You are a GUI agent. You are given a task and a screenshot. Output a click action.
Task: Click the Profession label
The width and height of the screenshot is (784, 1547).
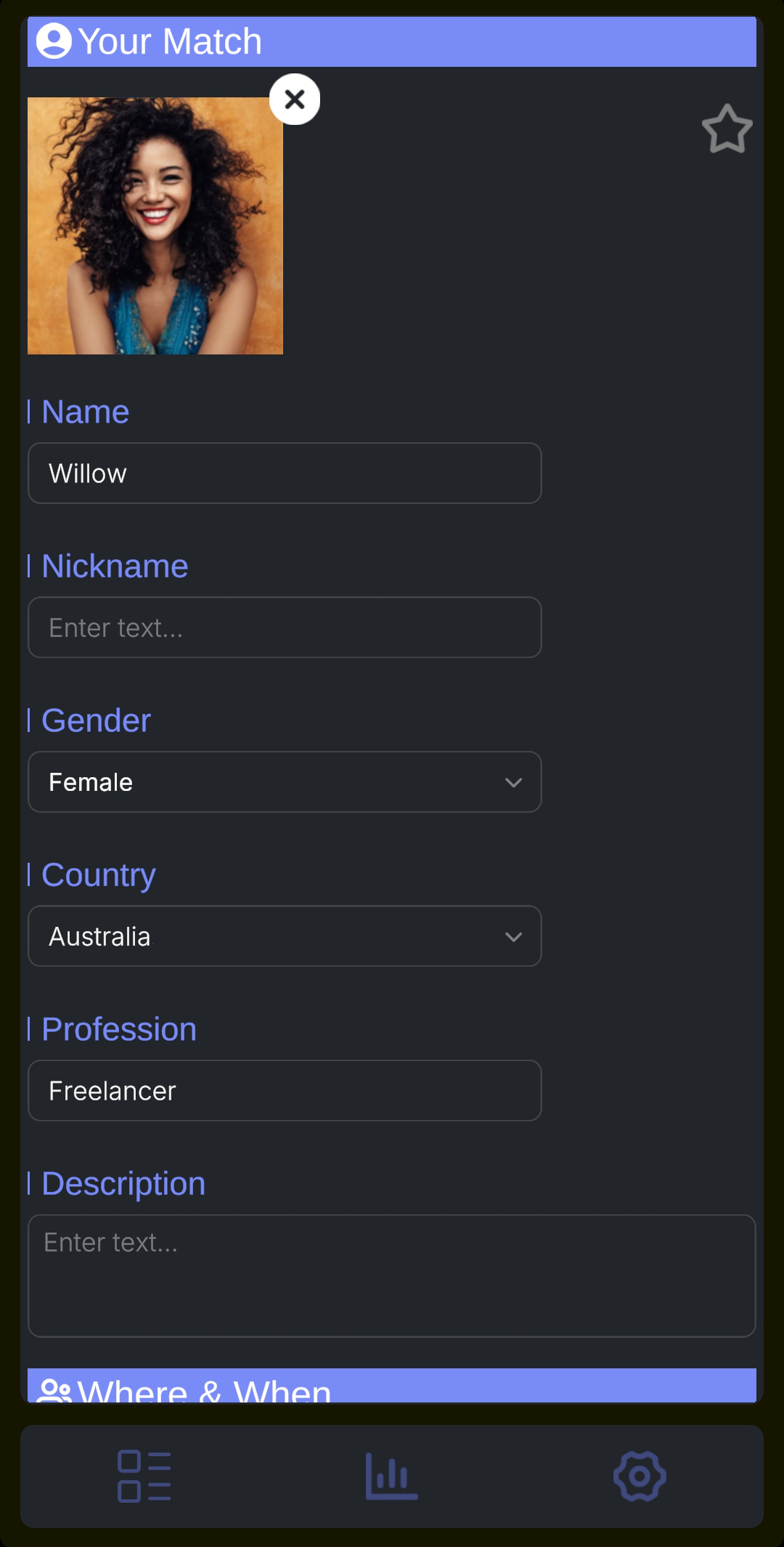(x=118, y=1028)
